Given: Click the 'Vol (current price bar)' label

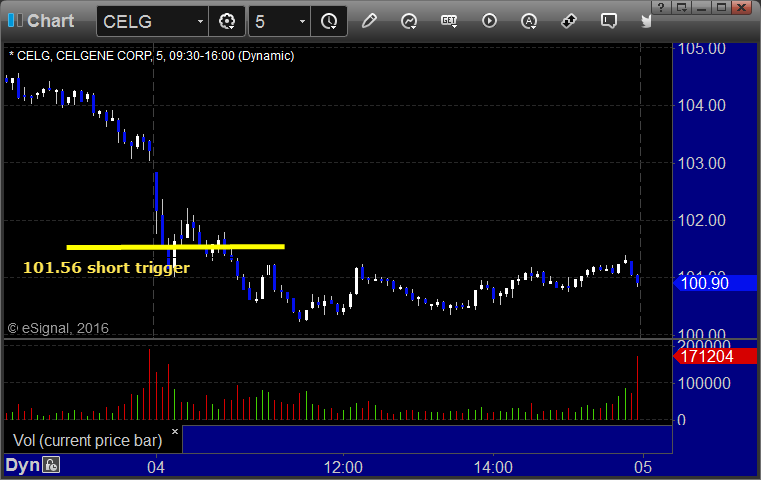Looking at the screenshot, I should coord(88,440).
